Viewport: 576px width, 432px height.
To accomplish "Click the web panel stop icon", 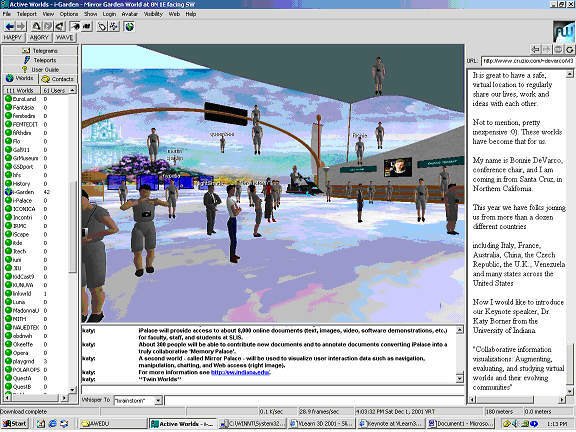I will point(558,49).
